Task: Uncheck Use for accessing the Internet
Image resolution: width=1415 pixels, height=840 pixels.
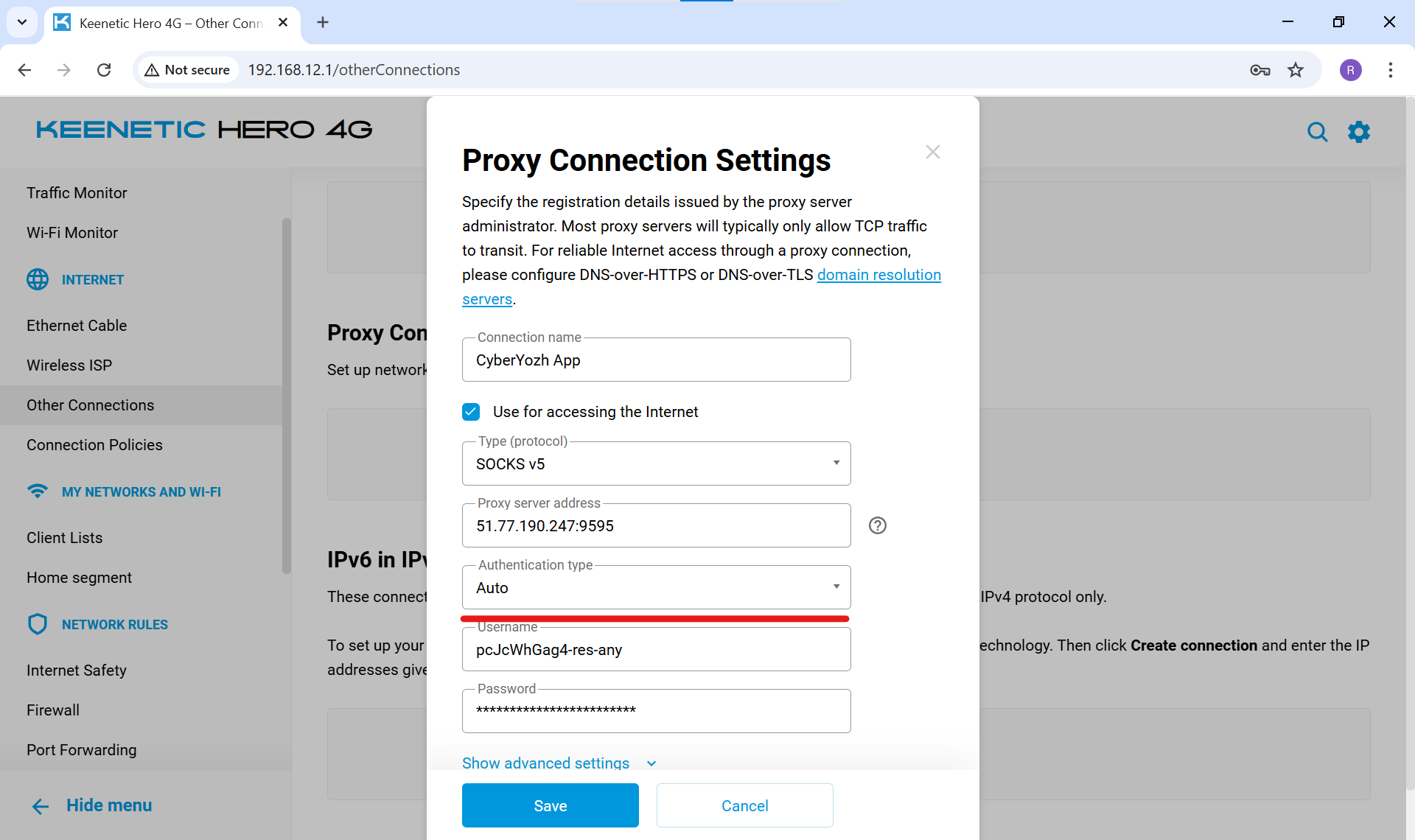Action: [x=471, y=411]
